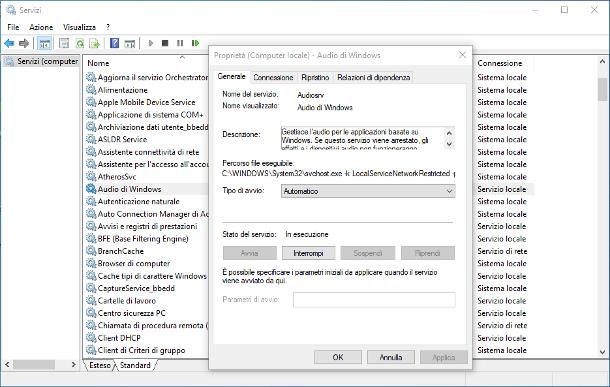Click services list scroll up arrow
This screenshot has height=387, width=610.
602,61
